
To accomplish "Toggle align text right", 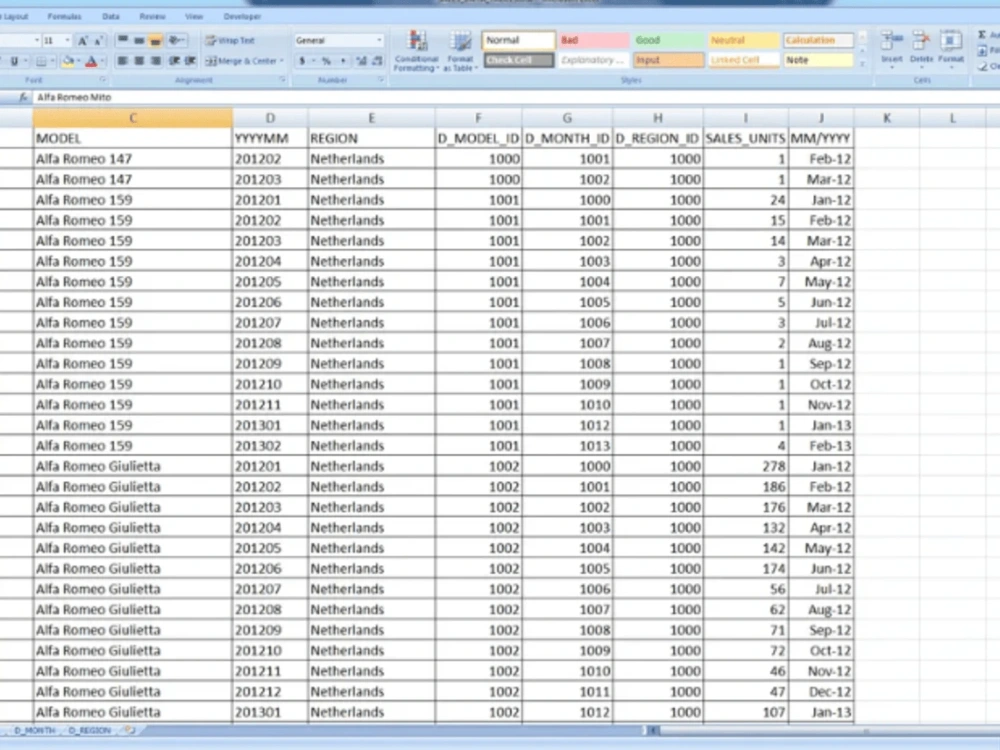I will coord(155,61).
